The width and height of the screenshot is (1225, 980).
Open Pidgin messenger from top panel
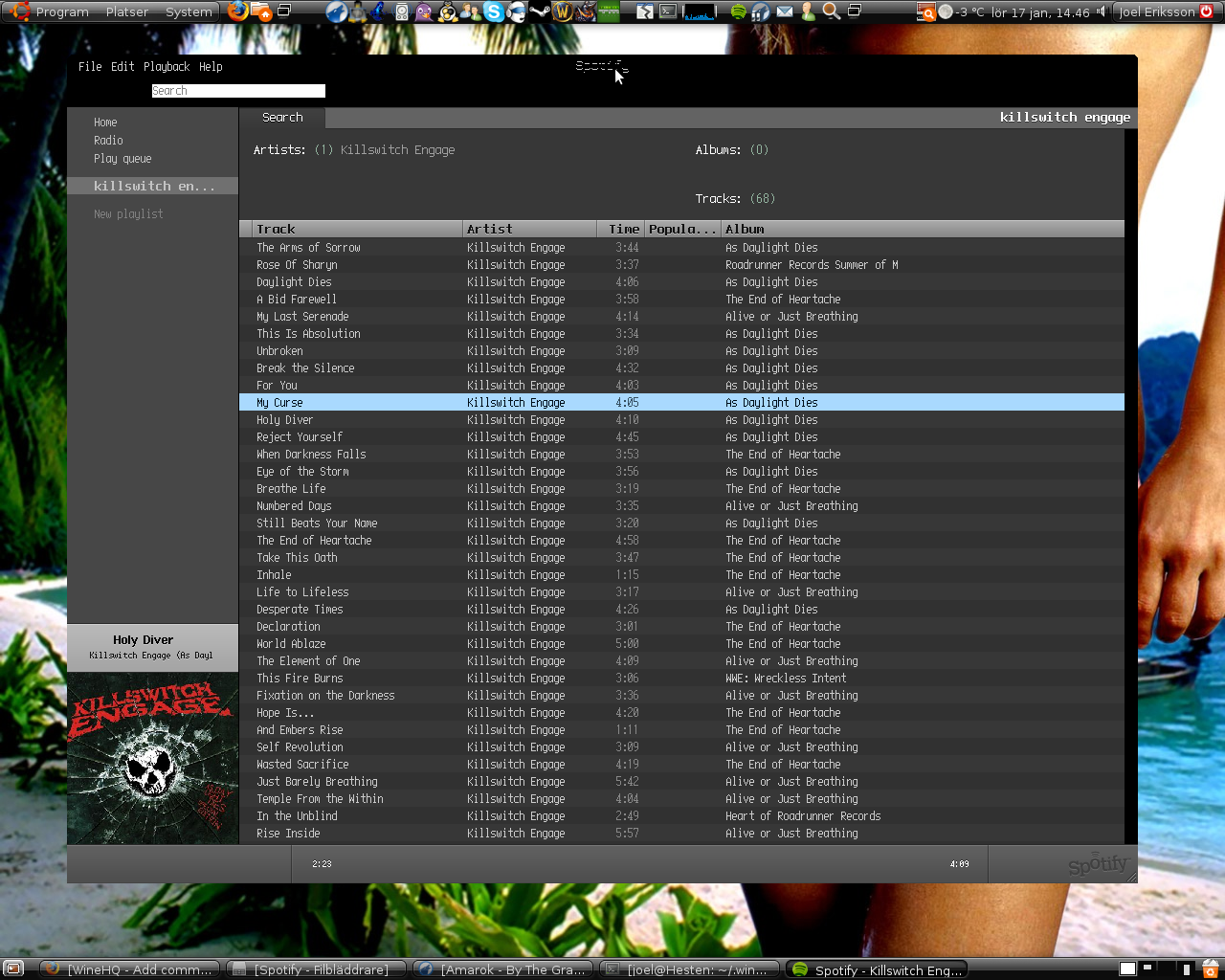click(424, 11)
